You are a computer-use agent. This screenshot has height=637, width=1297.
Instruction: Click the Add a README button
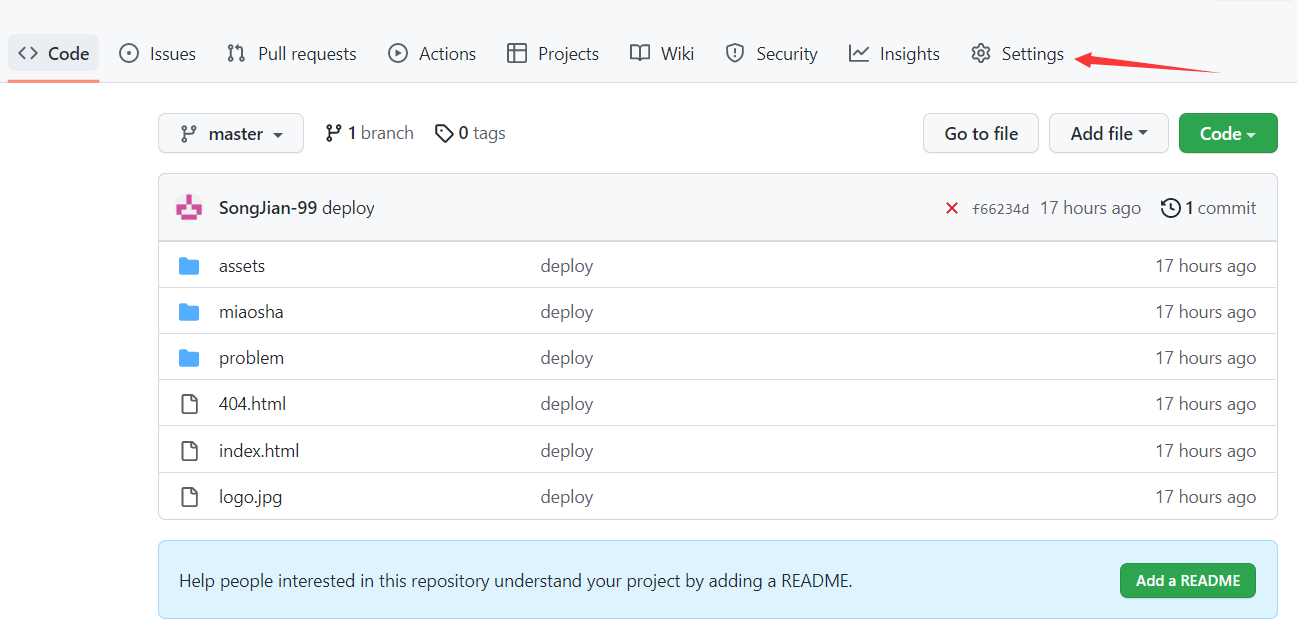pyautogui.click(x=1188, y=580)
